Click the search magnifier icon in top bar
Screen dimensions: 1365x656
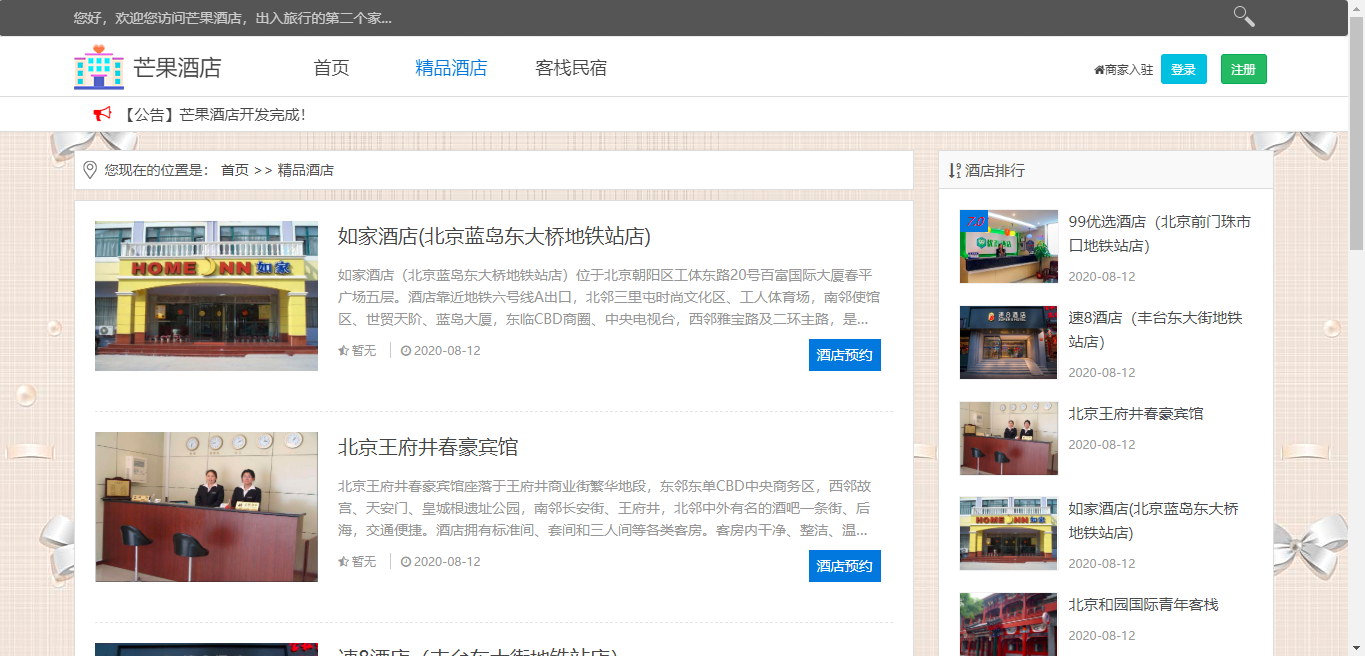1244,16
